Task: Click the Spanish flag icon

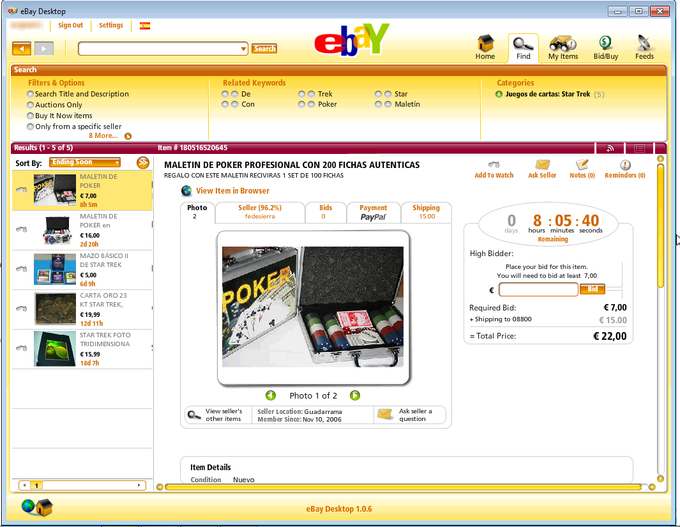Action: click(x=145, y=26)
